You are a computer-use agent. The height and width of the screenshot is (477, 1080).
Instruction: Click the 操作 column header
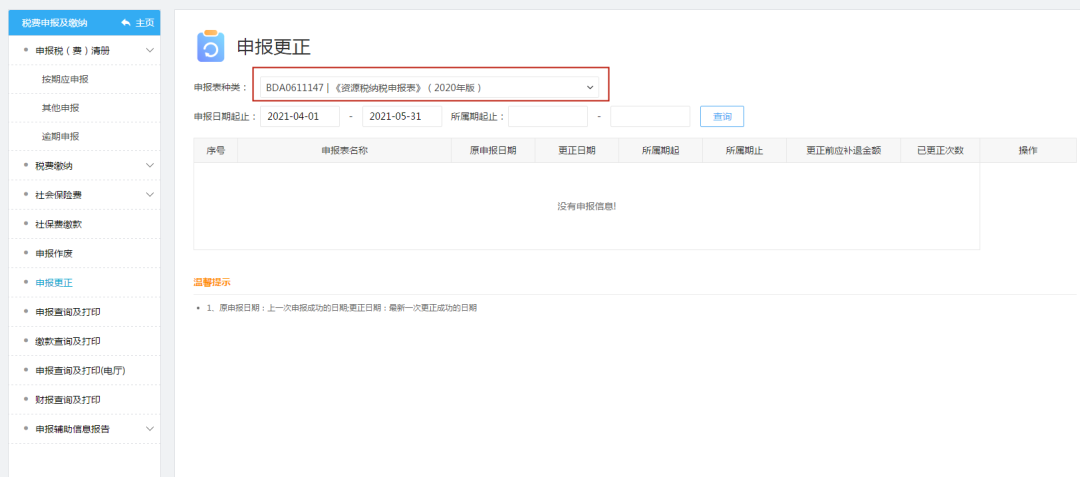[x=1028, y=150]
